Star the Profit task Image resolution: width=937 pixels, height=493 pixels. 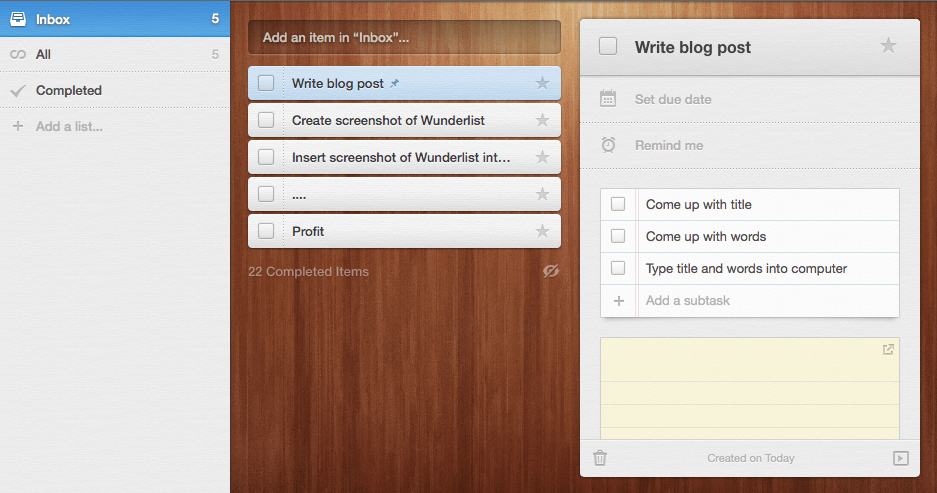tap(542, 231)
